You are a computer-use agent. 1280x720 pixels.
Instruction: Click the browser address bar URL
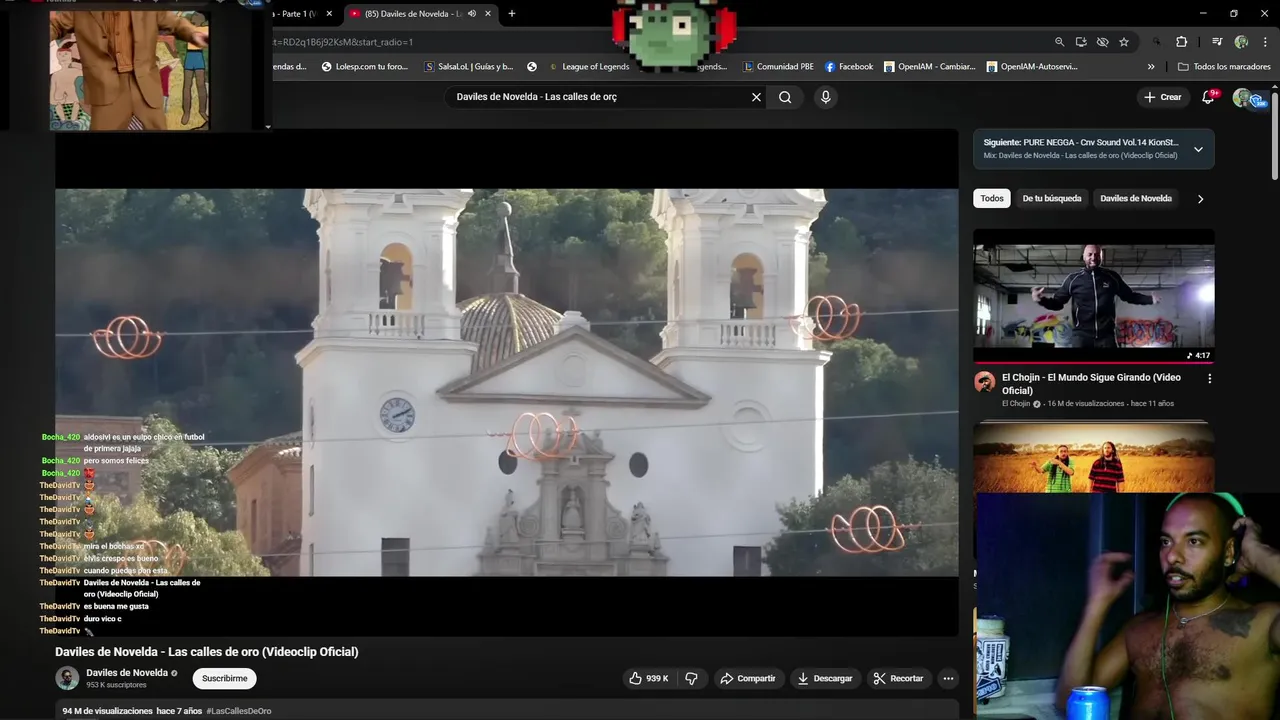pos(344,42)
